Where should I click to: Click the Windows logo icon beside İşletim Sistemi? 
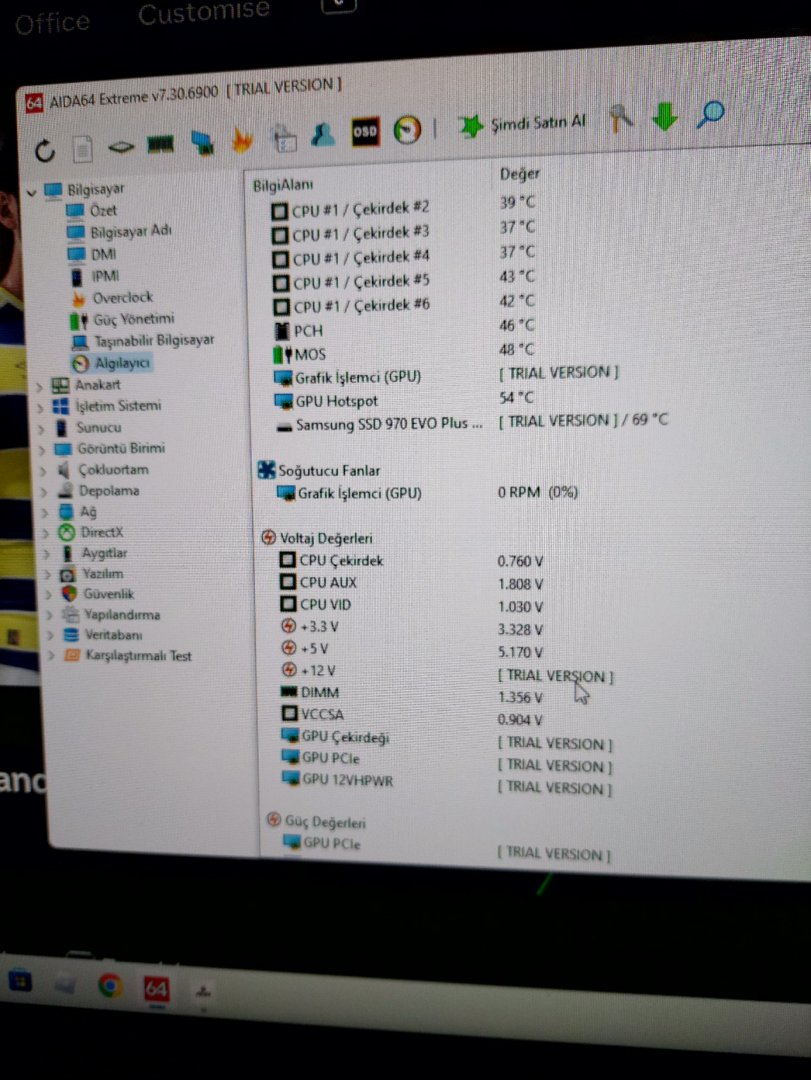click(x=61, y=406)
